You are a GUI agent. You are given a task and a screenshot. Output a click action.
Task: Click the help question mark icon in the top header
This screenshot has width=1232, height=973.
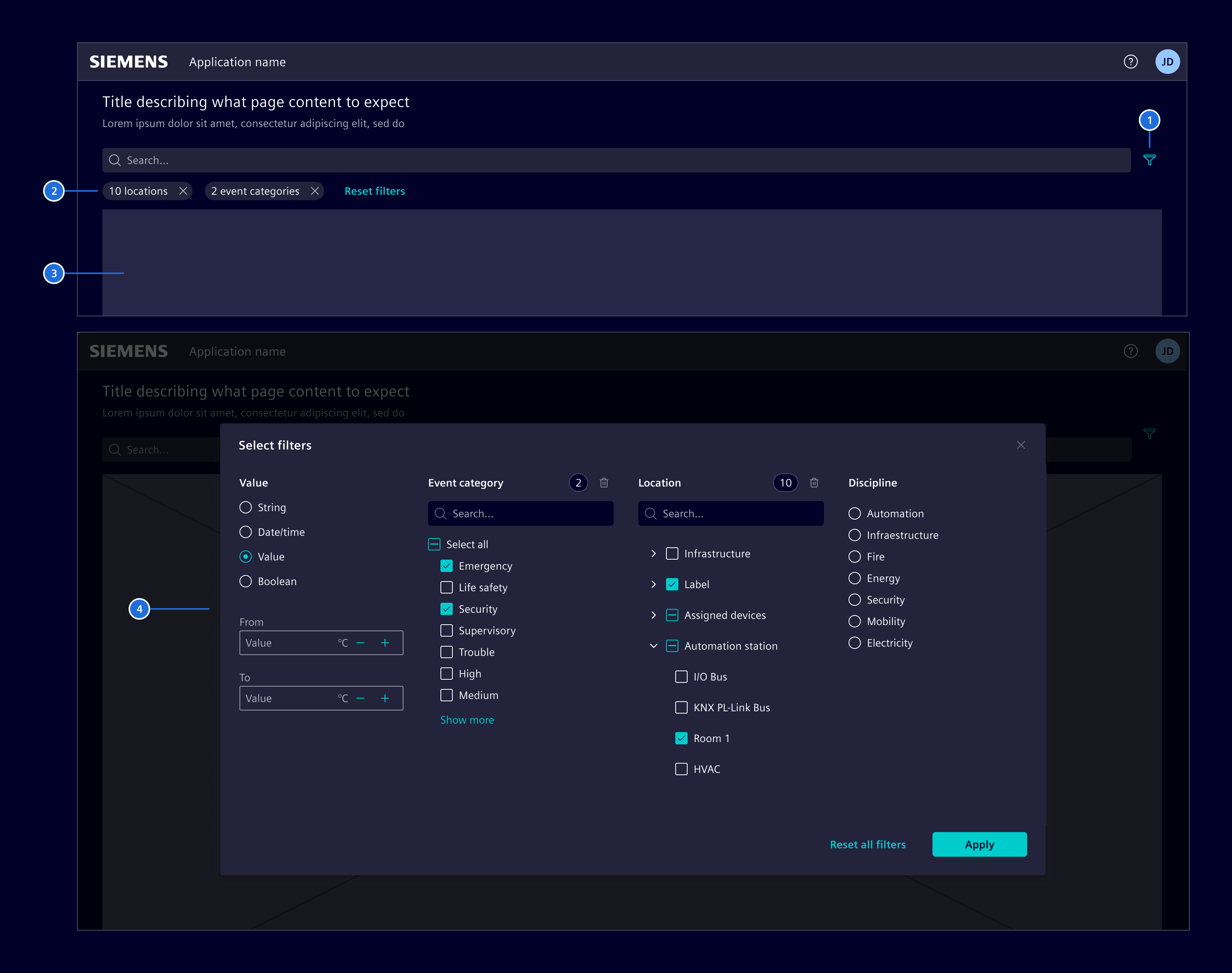coord(1130,62)
